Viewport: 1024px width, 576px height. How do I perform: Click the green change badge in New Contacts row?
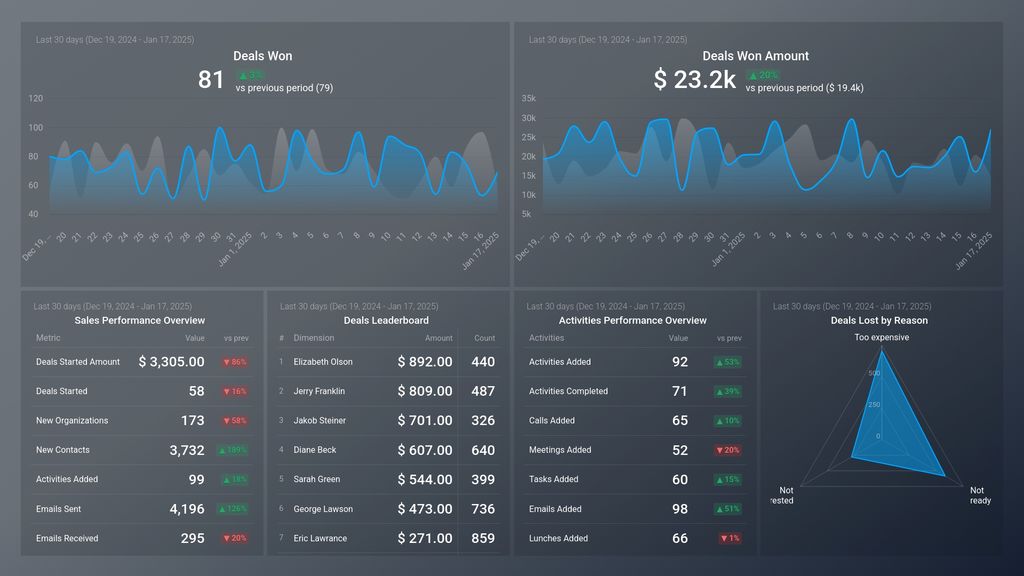[232, 450]
